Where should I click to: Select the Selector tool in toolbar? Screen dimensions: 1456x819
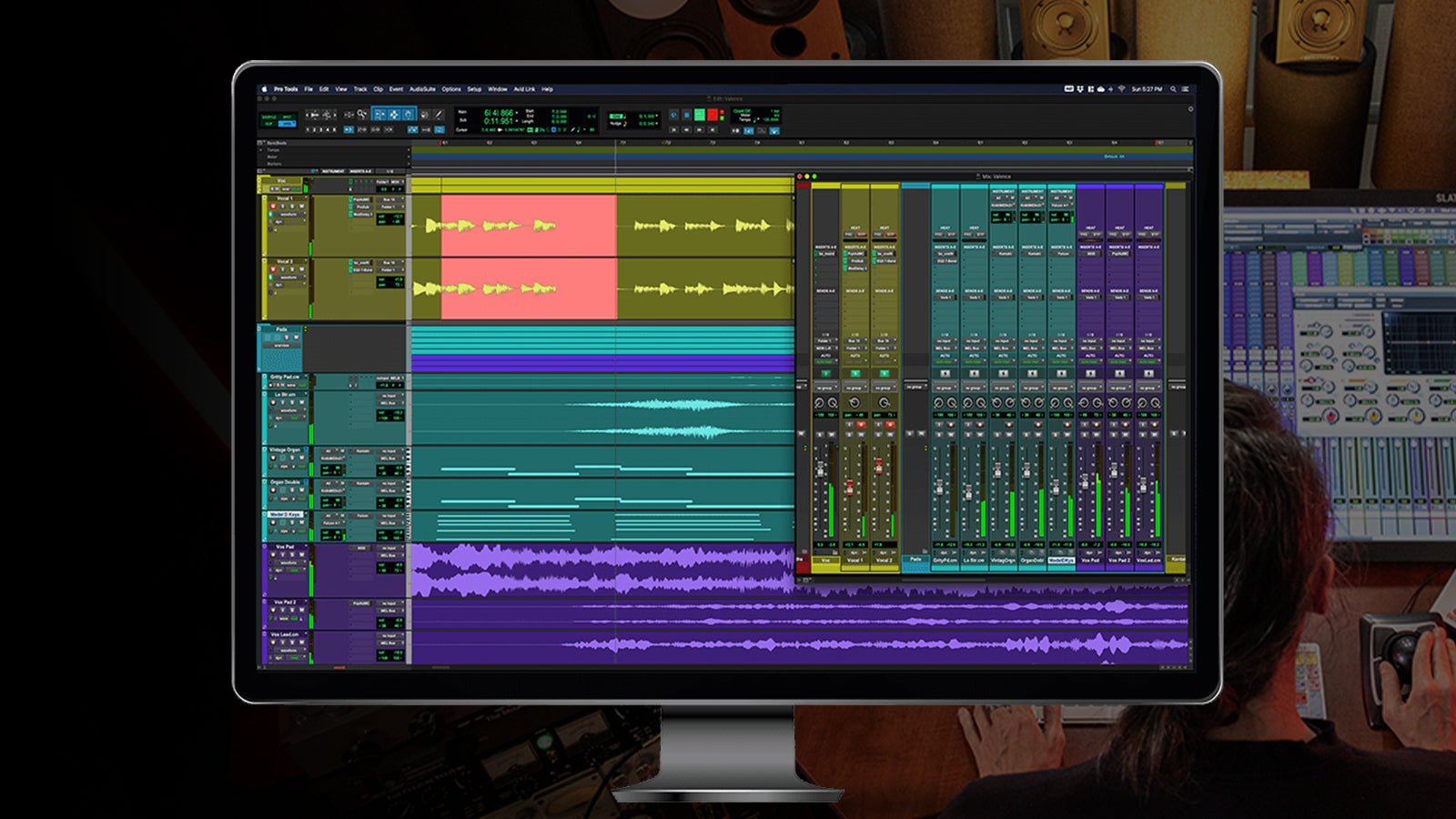[x=394, y=115]
